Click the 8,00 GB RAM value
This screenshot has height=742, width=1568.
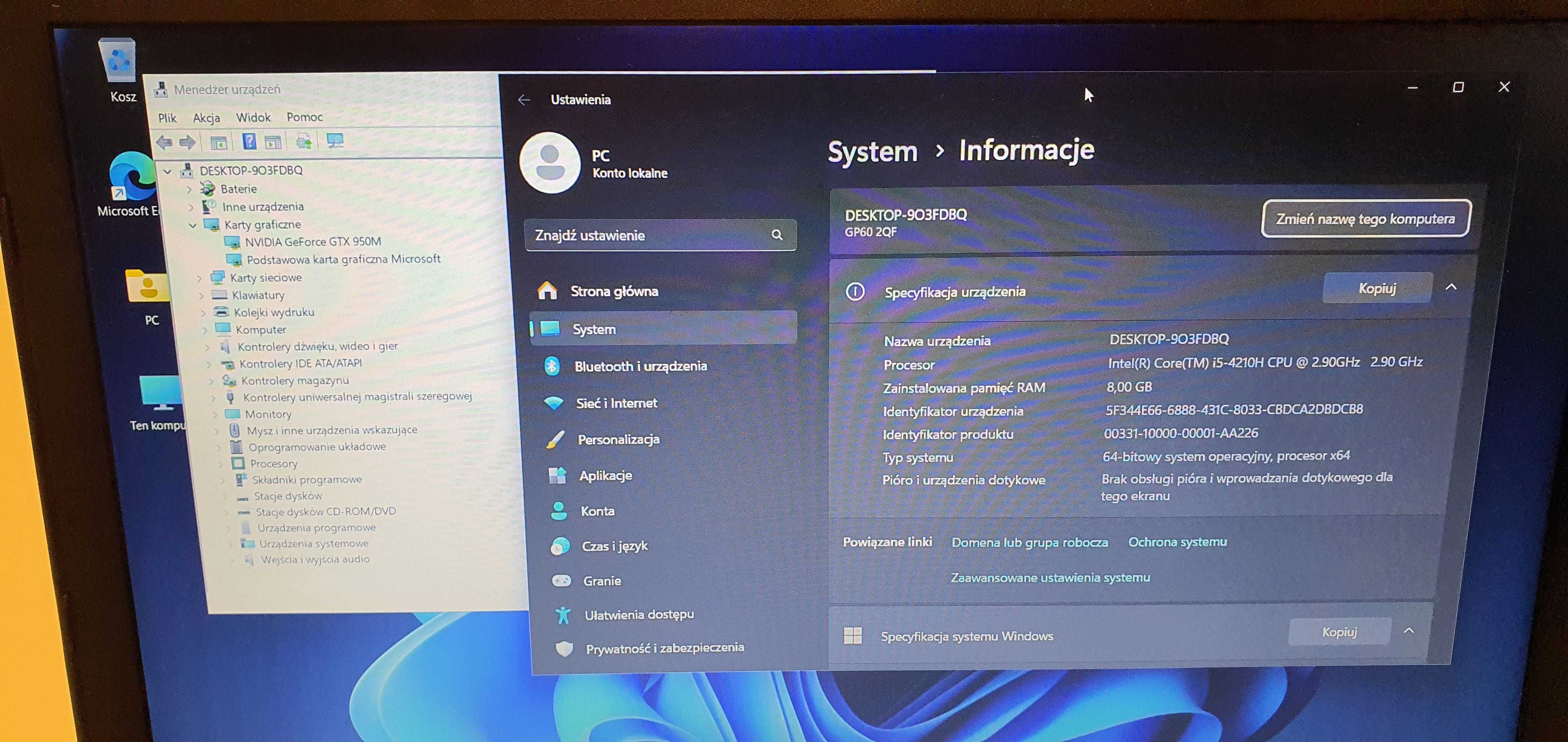[x=1129, y=387]
